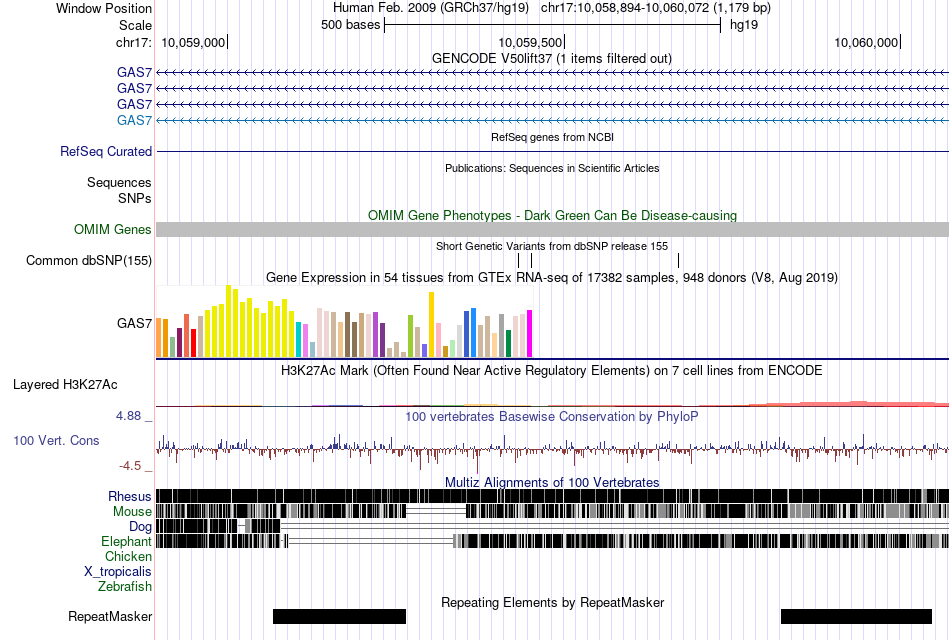Click the Zebrafish species label
Screen dimensions: 950x640
pos(125,587)
